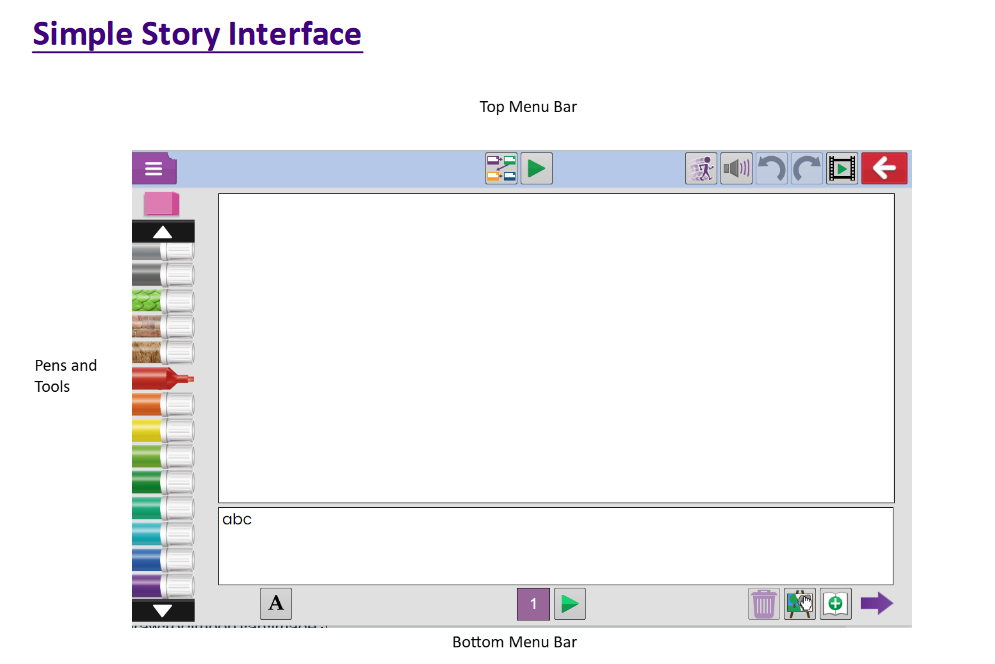Go to next page with purple arrow
The image size is (995, 664).
[876, 604]
